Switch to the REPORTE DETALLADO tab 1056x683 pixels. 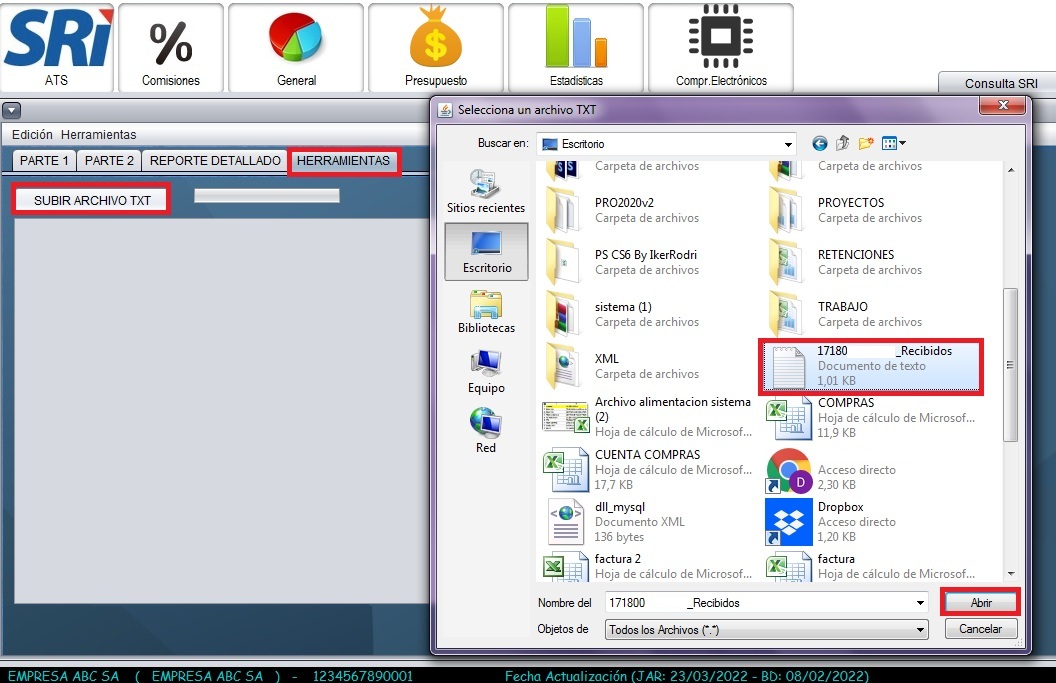(215, 161)
